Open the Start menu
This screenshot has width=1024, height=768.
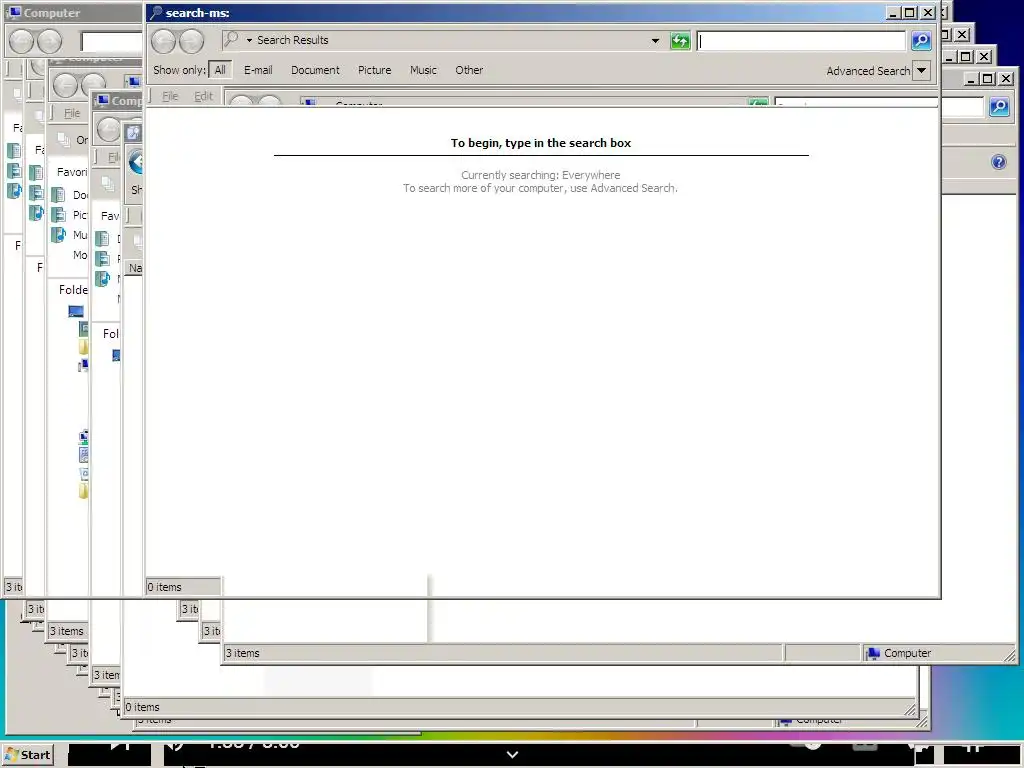tap(28, 755)
